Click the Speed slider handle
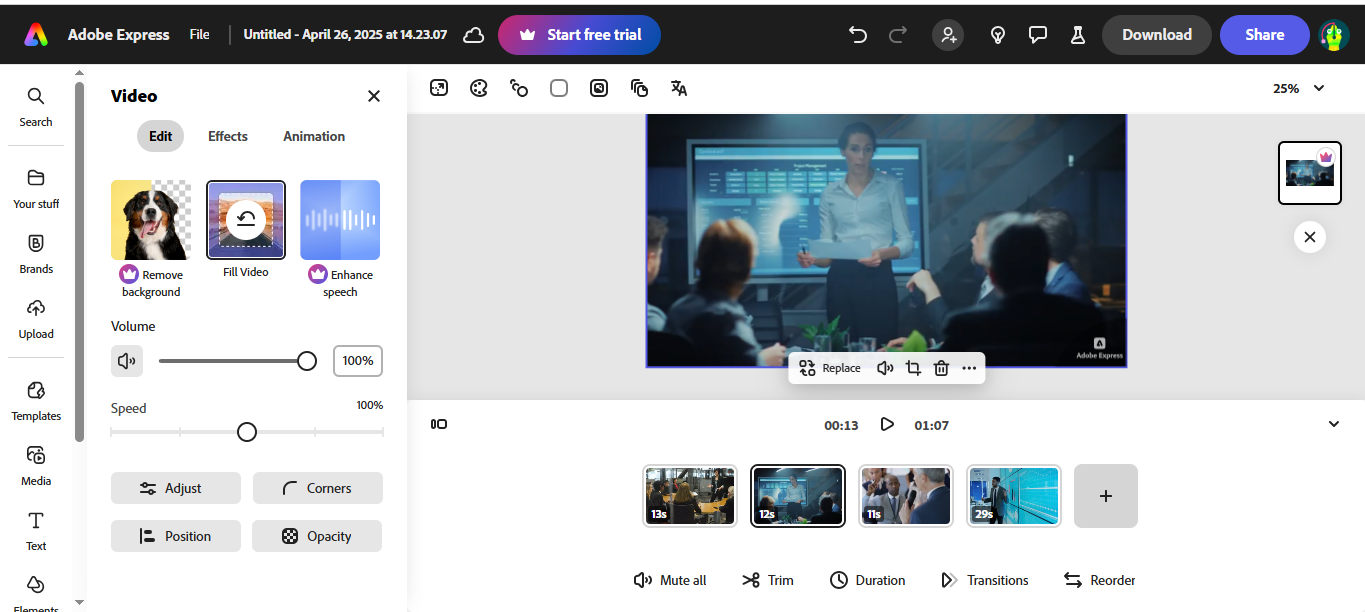 tap(246, 431)
